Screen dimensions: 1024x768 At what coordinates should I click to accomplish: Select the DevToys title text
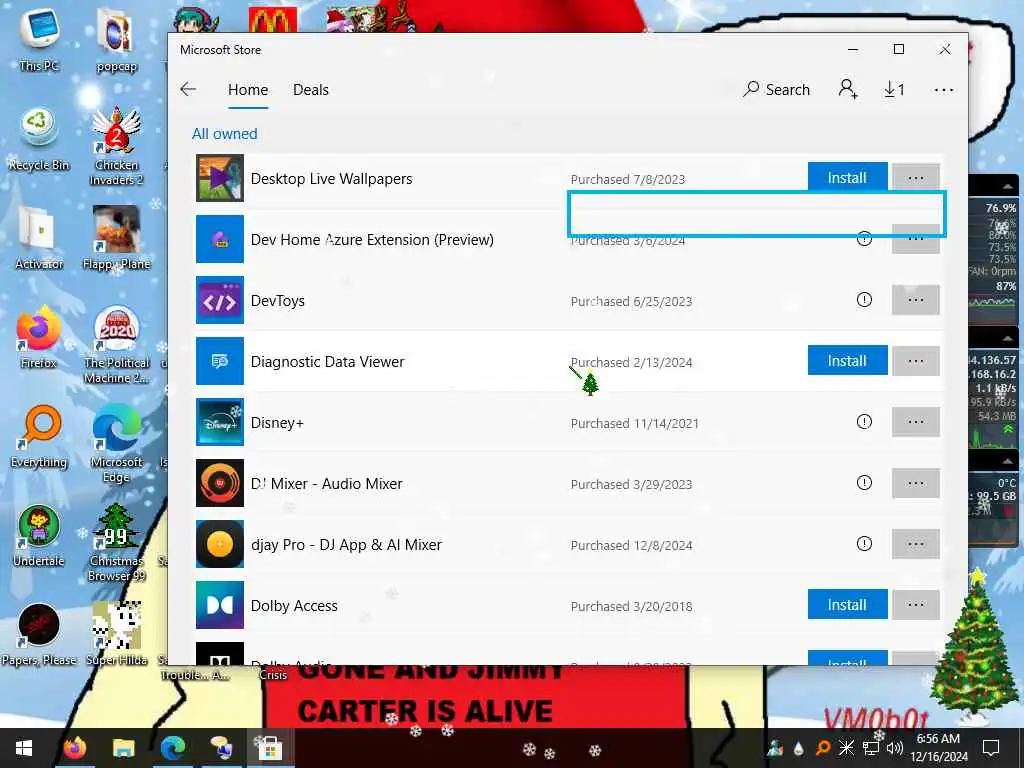pos(278,301)
